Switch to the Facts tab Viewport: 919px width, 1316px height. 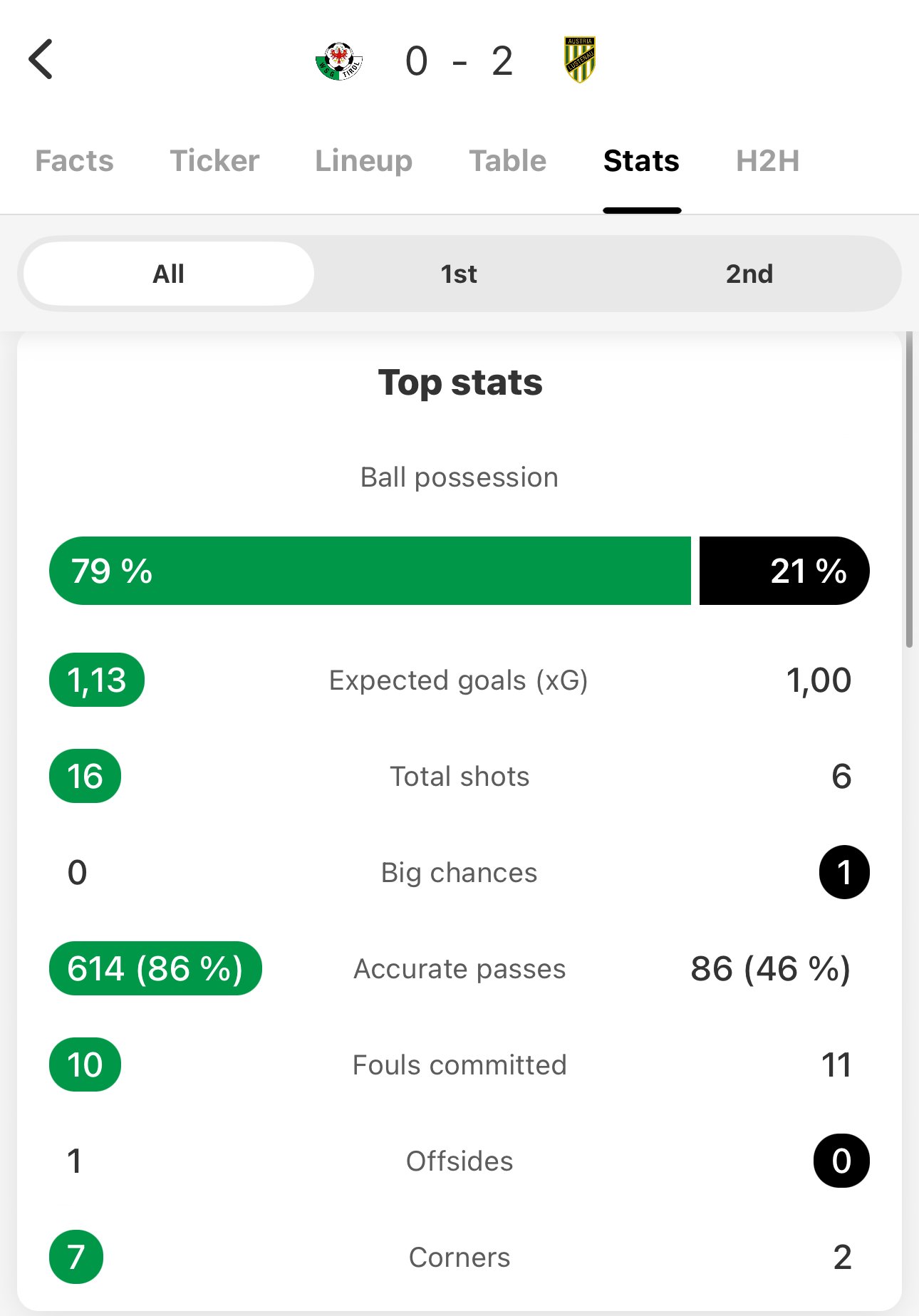coord(74,161)
